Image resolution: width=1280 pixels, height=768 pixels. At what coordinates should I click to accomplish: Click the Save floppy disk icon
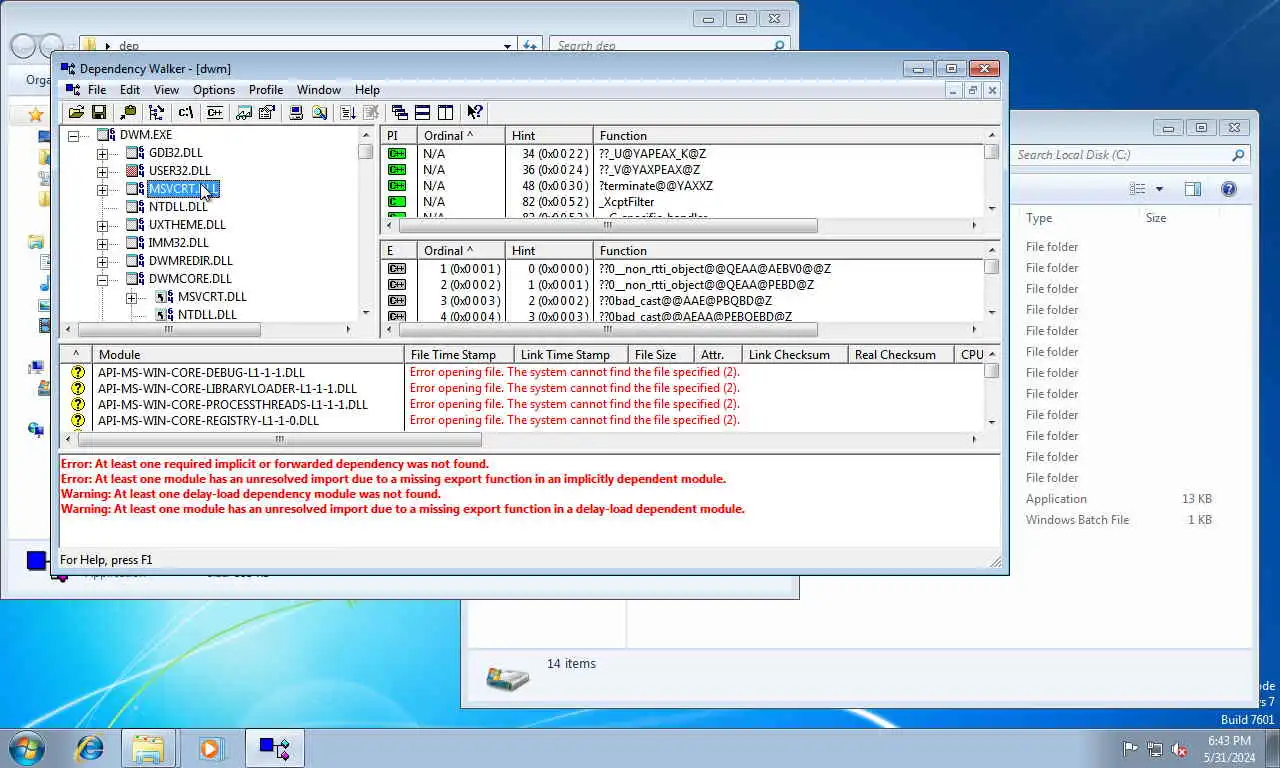99,113
